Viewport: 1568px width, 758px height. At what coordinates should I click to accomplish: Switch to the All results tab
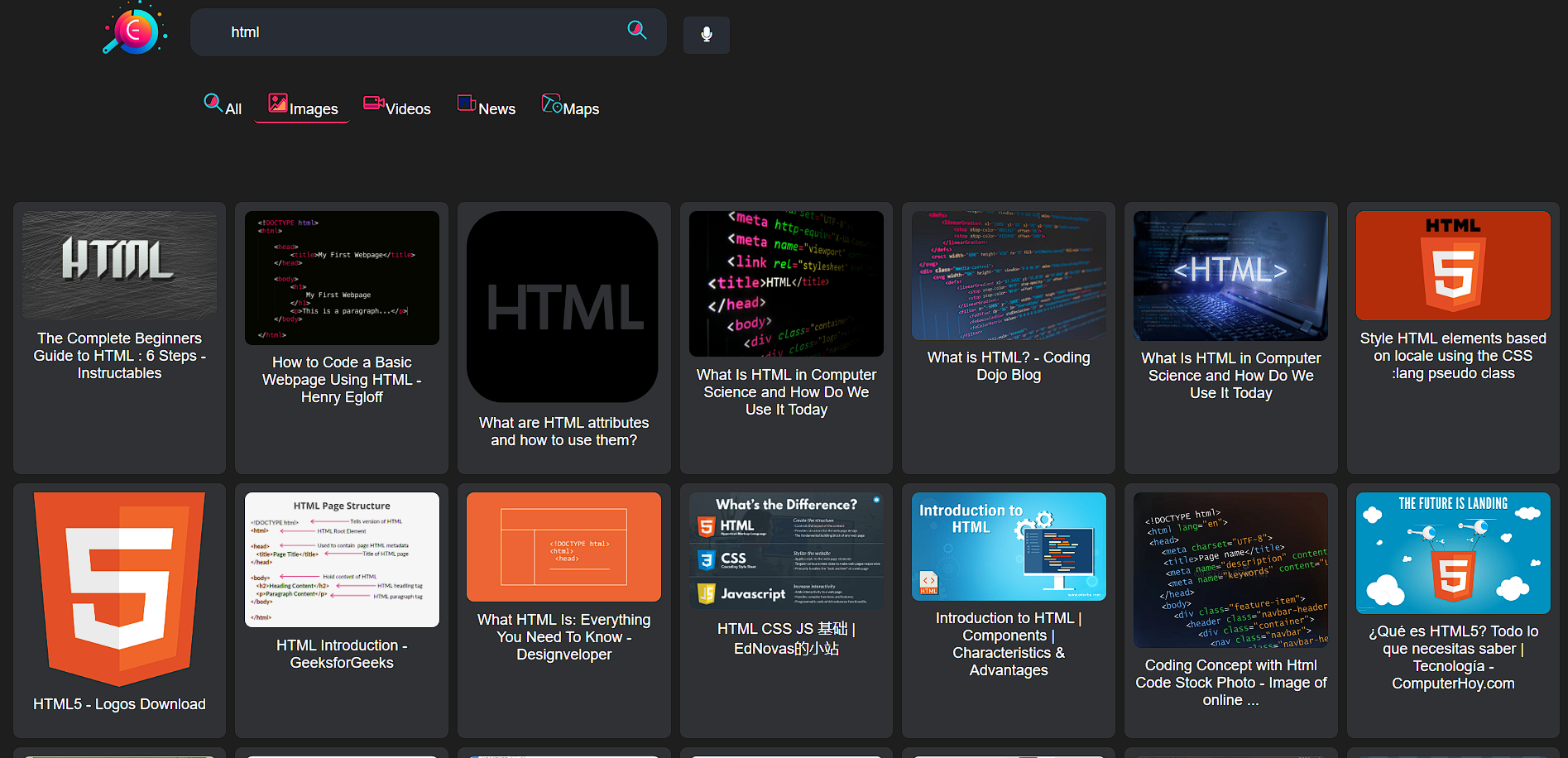223,105
